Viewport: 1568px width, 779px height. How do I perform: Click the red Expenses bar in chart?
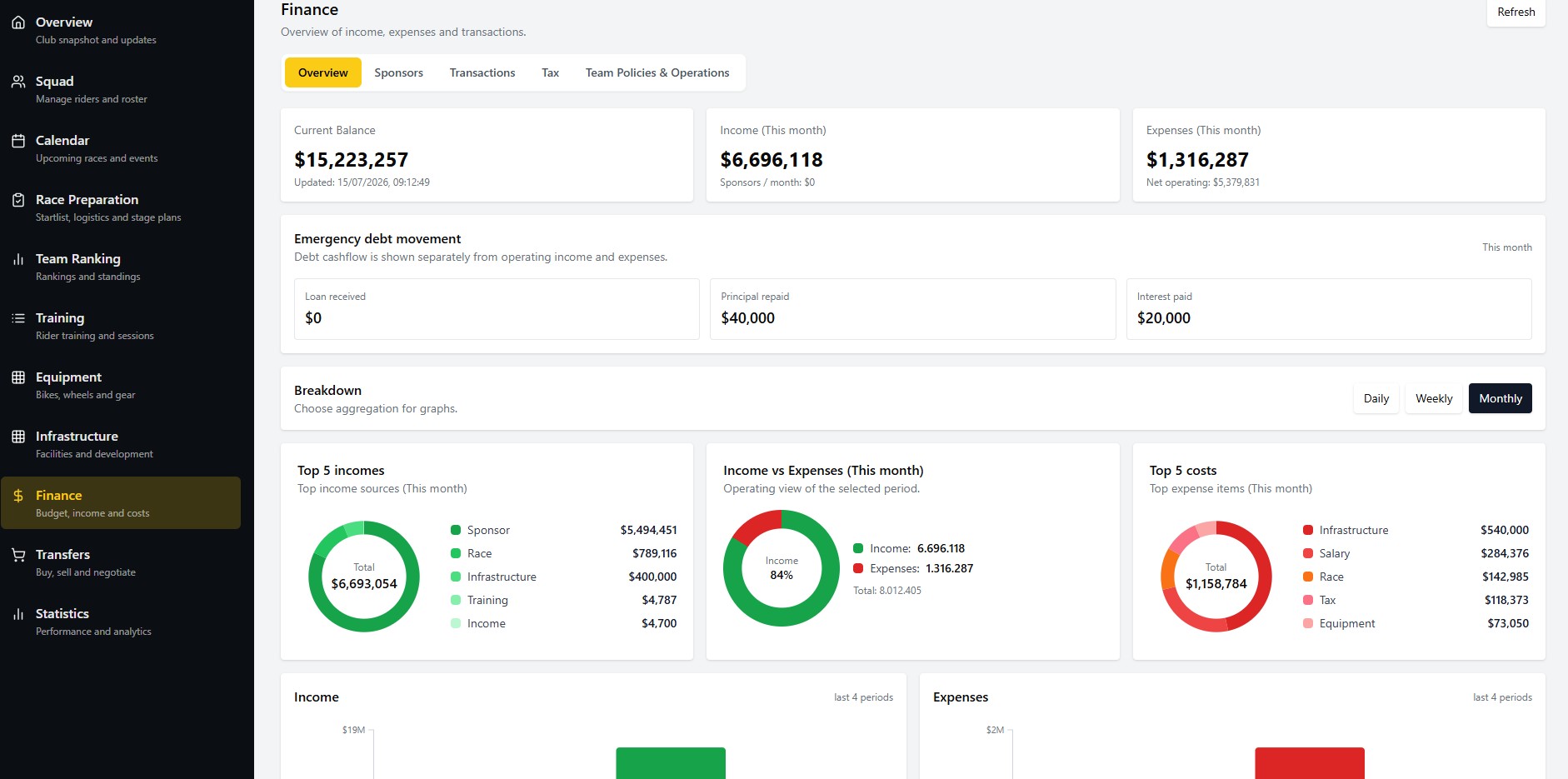(x=1310, y=763)
